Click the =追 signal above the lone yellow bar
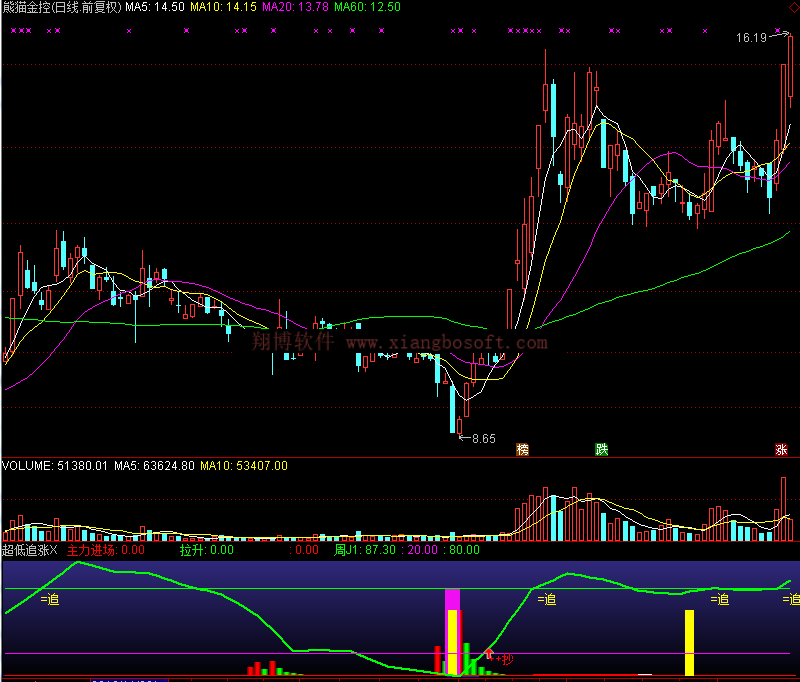The width and height of the screenshot is (800, 682). pos(720,599)
